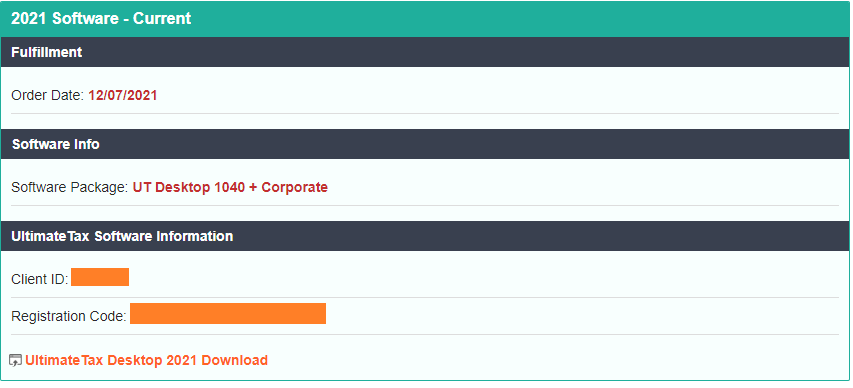This screenshot has width=853, height=388.
Task: Click the Software Package label
Action: pyautogui.click(x=70, y=188)
